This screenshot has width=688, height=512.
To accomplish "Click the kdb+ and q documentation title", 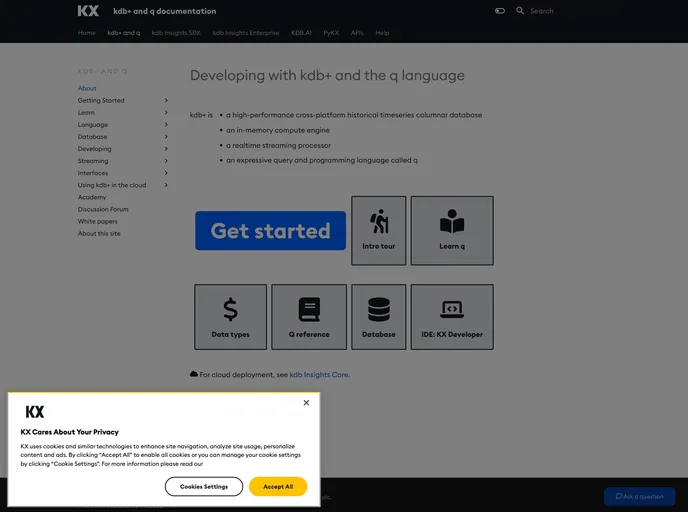I will 165,11.
